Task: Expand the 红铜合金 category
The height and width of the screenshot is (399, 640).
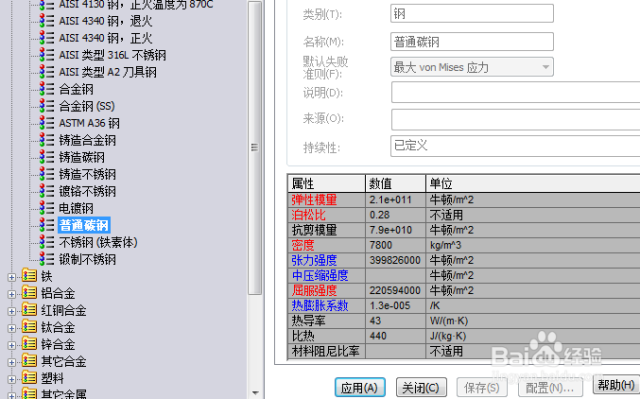Action: tap(12, 311)
